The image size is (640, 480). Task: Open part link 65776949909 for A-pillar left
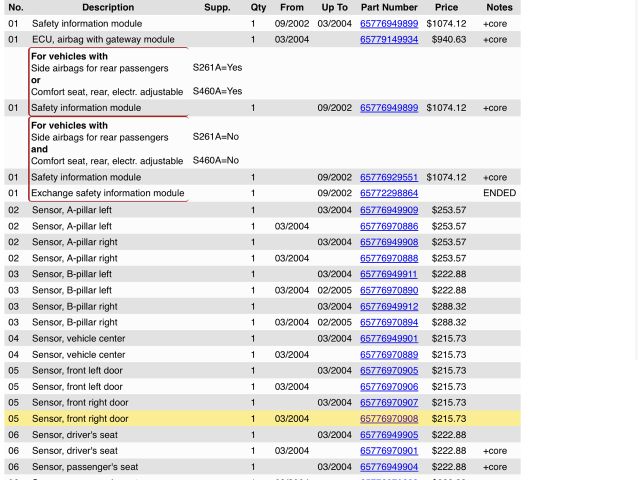click(389, 210)
